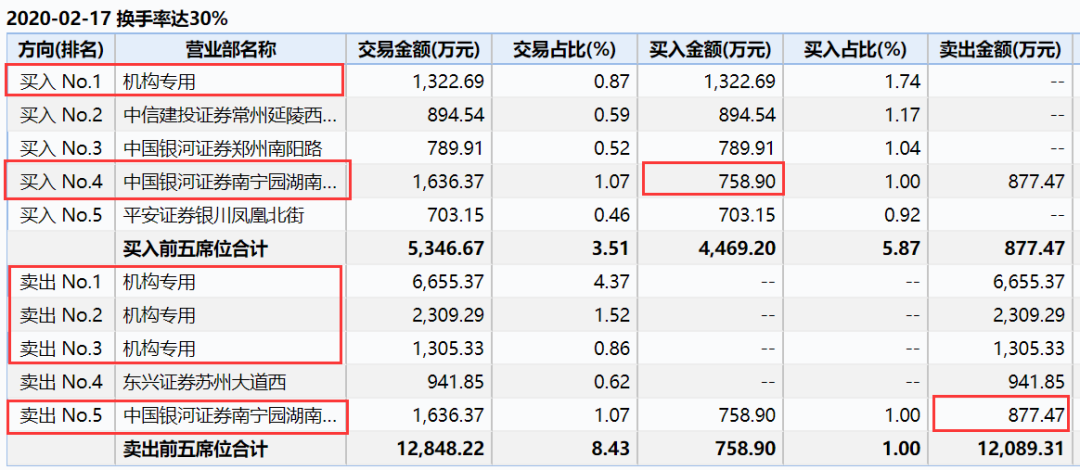Image resolution: width=1080 pixels, height=470 pixels.
Task: Select buy share value 0.92
Action: click(904, 216)
